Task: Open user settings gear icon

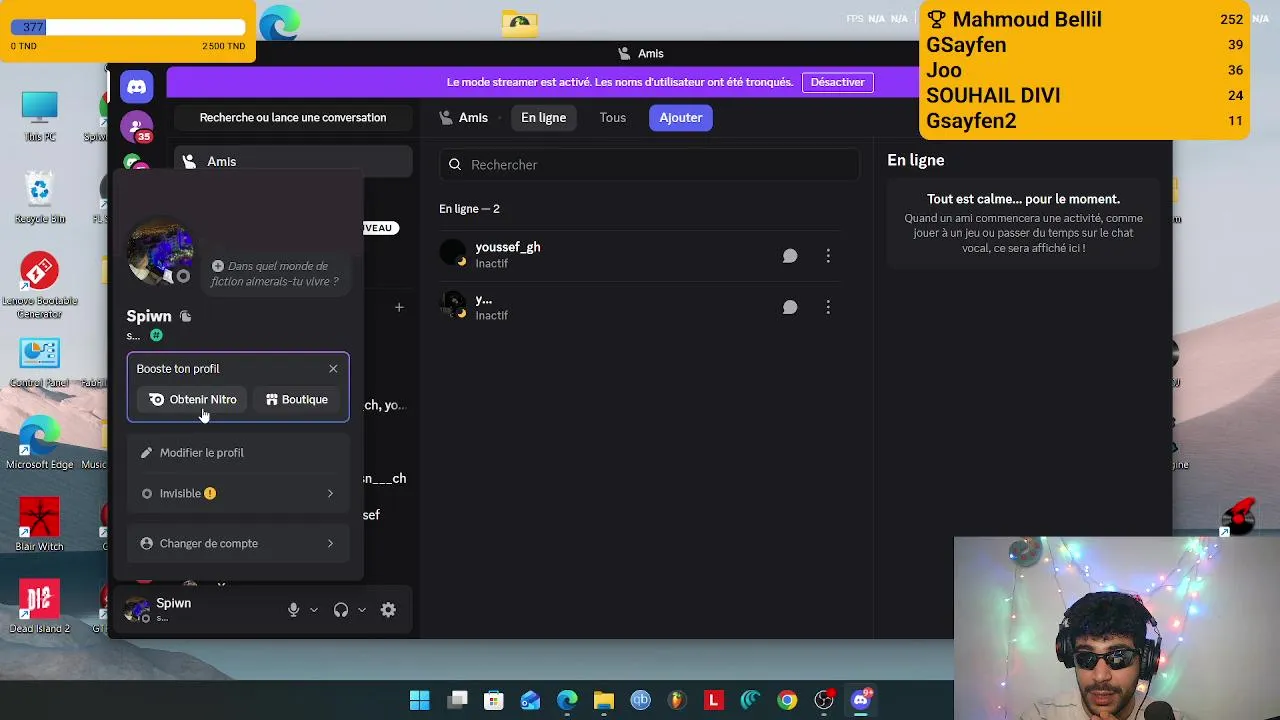Action: 388,610
